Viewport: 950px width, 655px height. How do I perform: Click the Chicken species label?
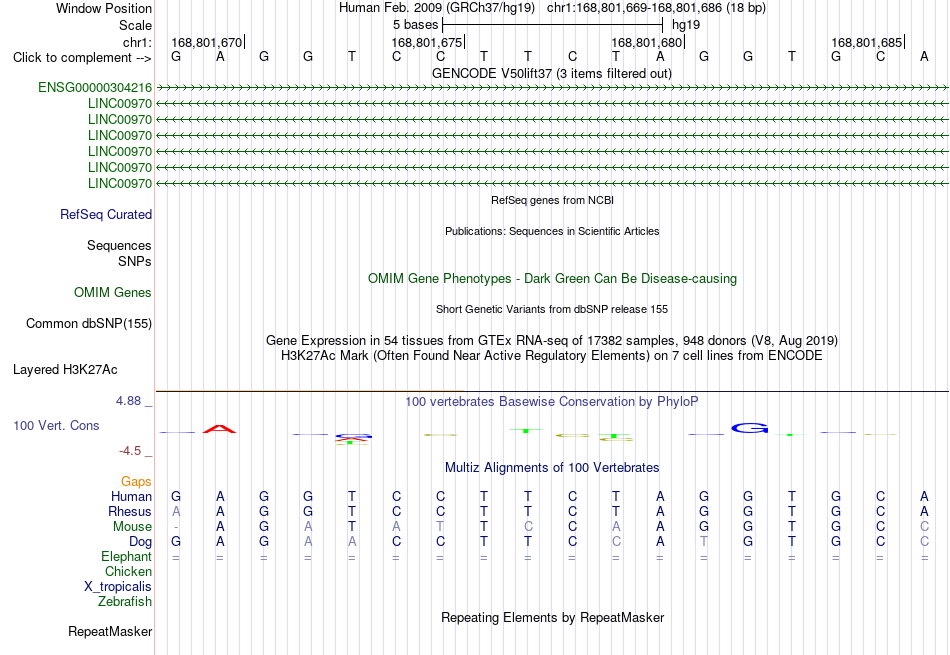click(x=128, y=571)
